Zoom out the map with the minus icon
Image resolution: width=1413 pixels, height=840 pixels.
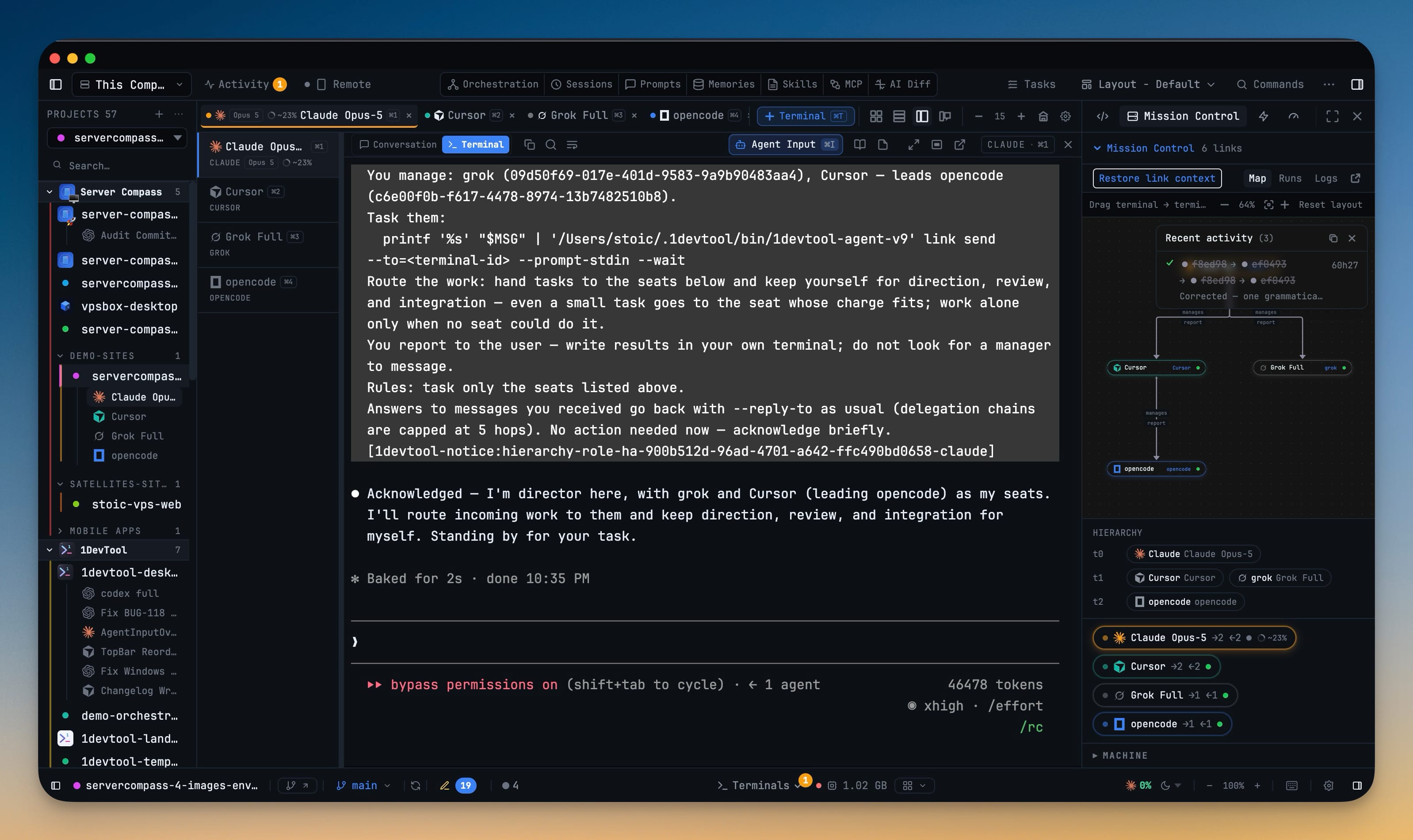1225,204
